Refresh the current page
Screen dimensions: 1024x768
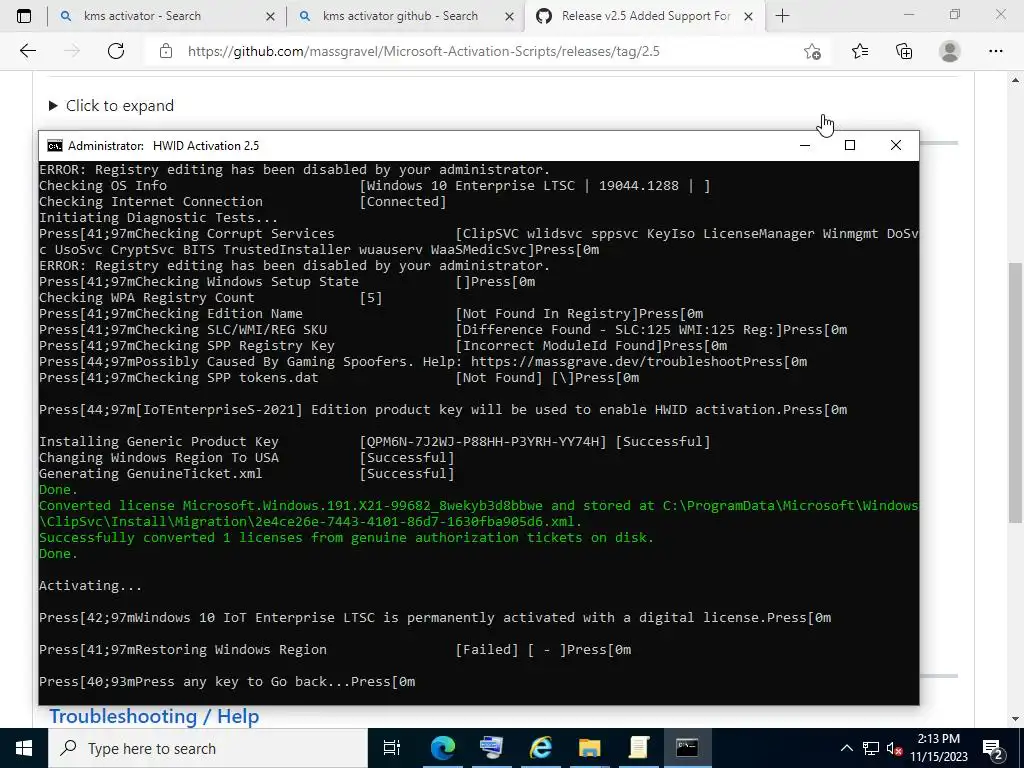[x=116, y=51]
